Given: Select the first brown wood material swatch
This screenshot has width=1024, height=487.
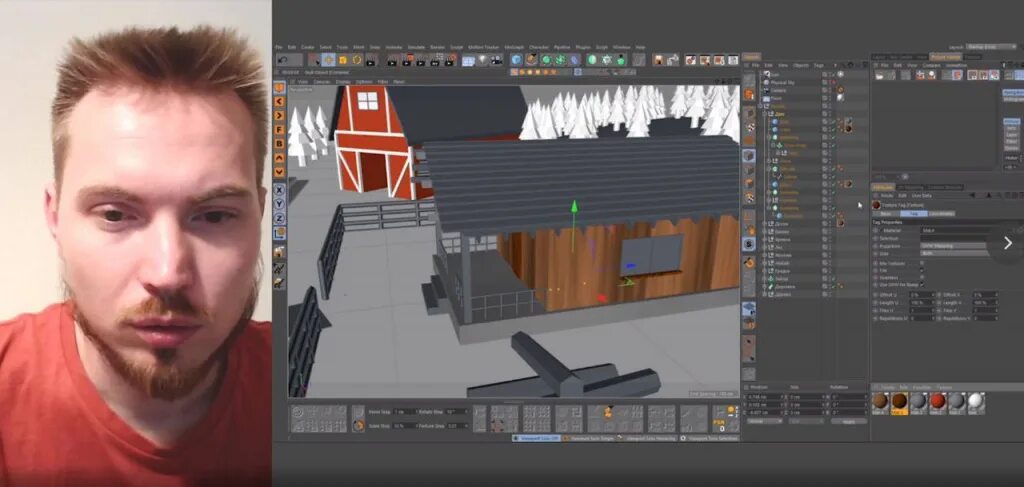Looking at the screenshot, I should point(880,403).
